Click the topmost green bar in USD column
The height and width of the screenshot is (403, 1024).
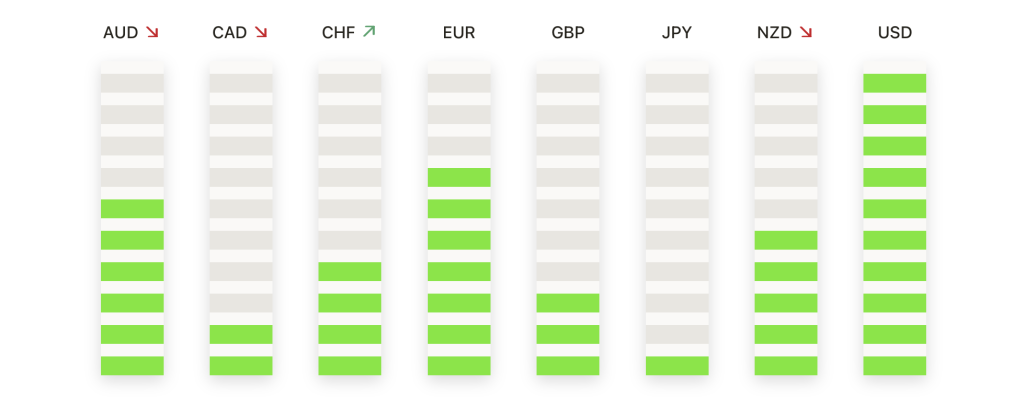895,83
